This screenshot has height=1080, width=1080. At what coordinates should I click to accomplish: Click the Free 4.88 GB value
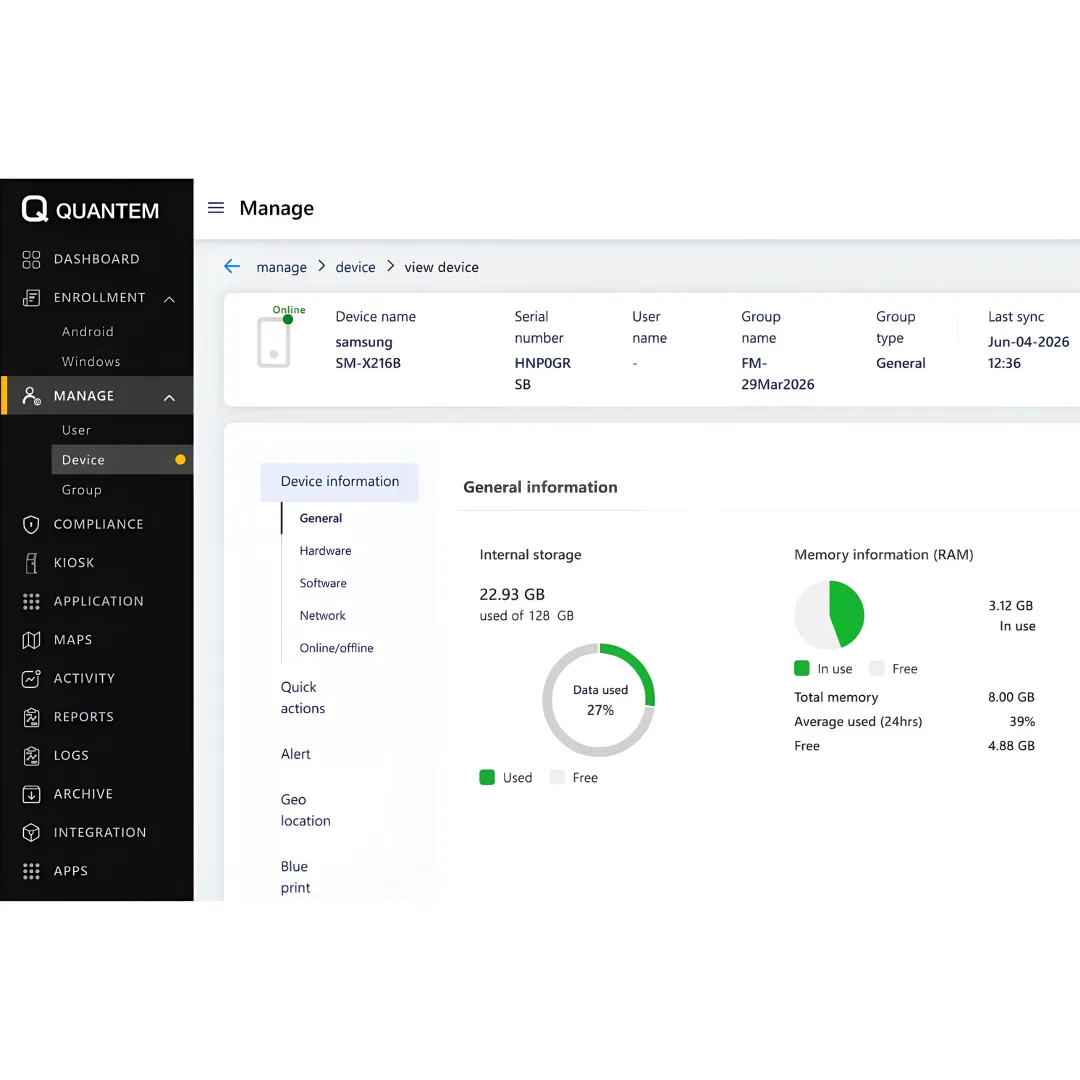tap(1011, 745)
